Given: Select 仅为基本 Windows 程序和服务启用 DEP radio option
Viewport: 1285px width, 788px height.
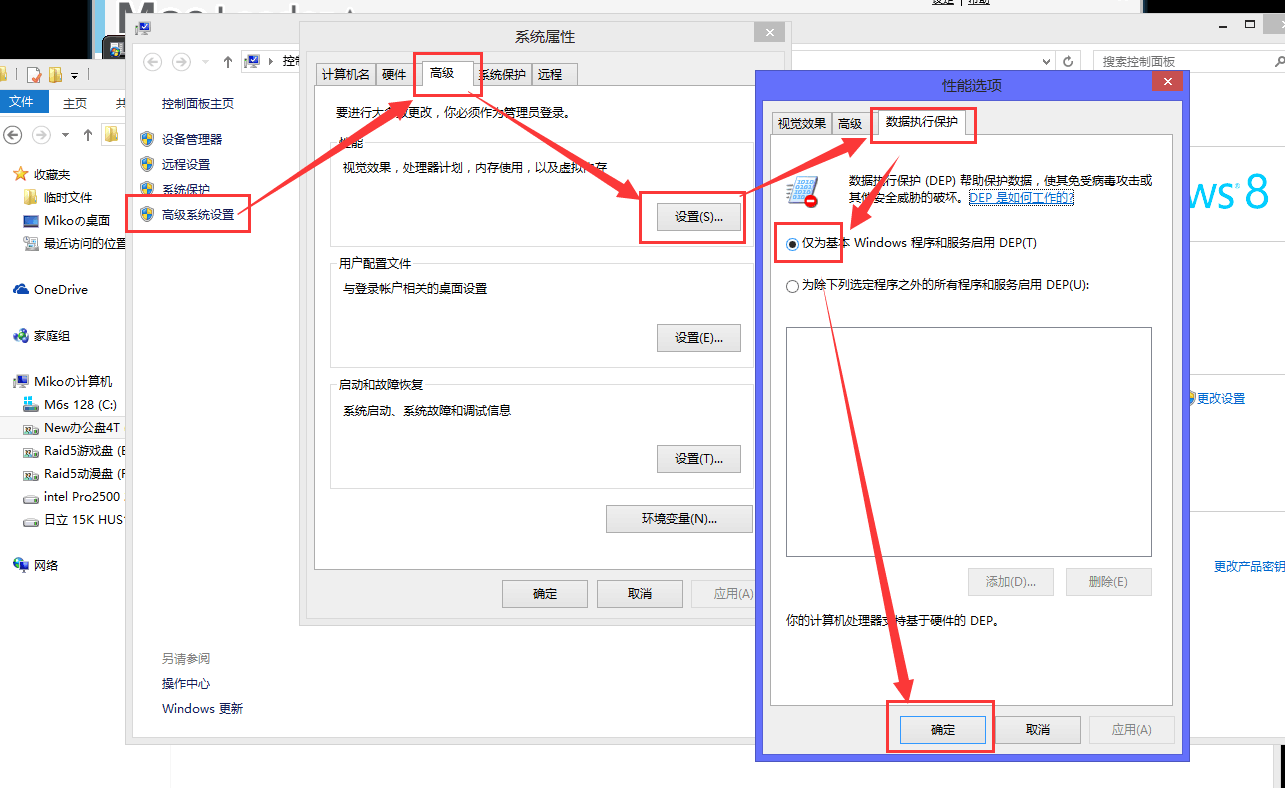Looking at the screenshot, I should coord(793,243).
